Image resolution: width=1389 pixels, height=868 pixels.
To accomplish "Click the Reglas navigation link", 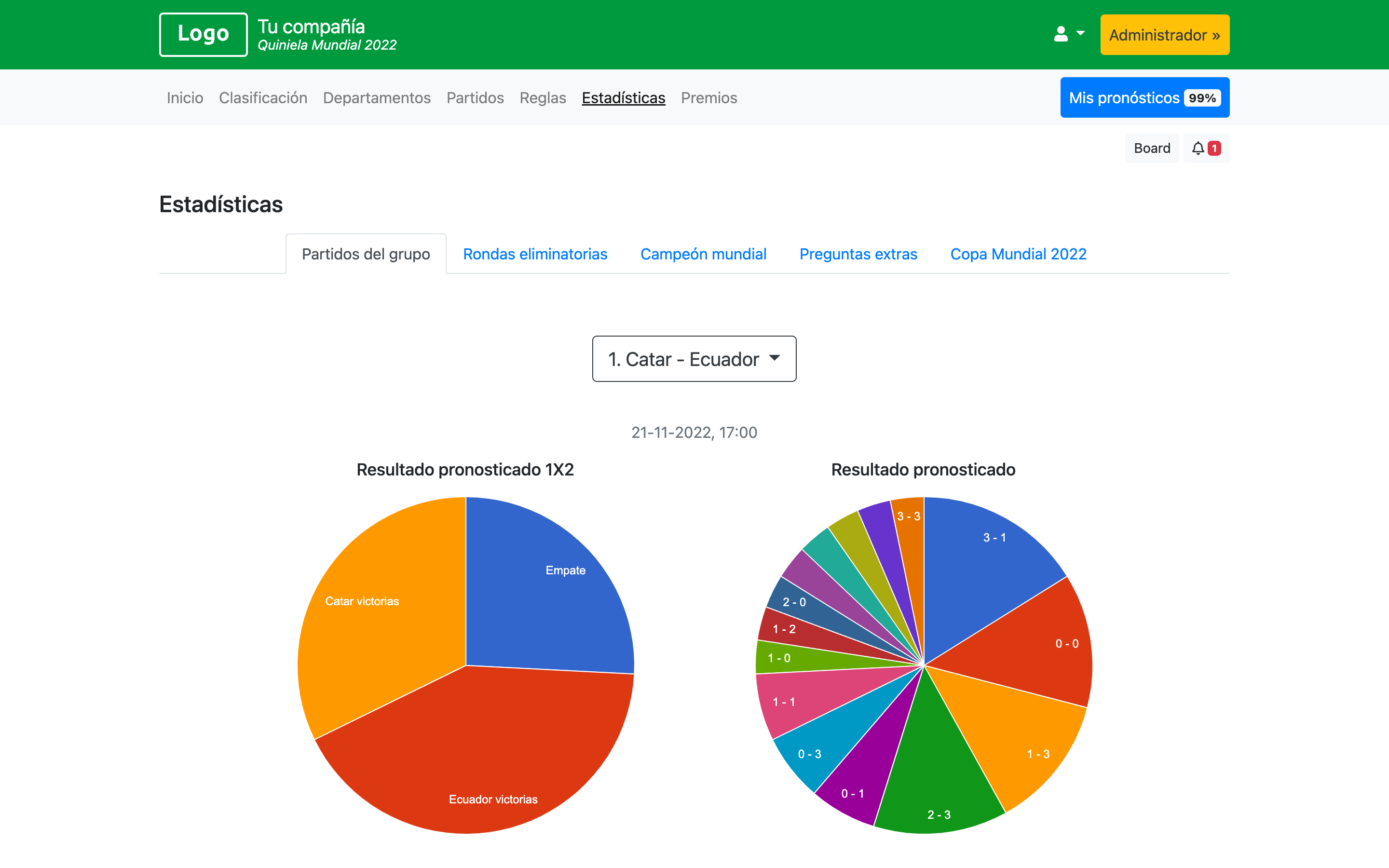I will [x=543, y=97].
